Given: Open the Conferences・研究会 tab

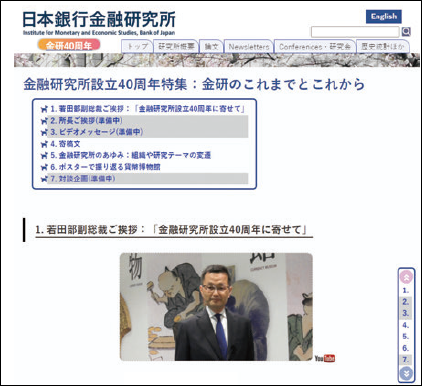Looking at the screenshot, I should (x=315, y=47).
